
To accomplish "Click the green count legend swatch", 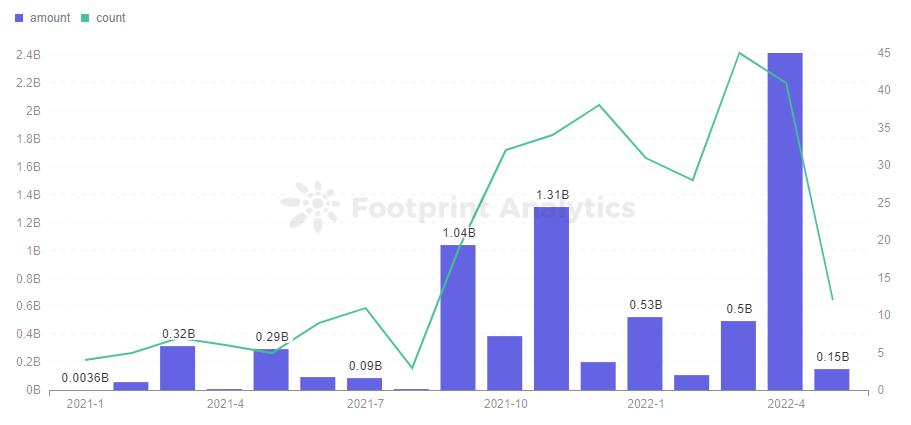I will click(x=86, y=18).
